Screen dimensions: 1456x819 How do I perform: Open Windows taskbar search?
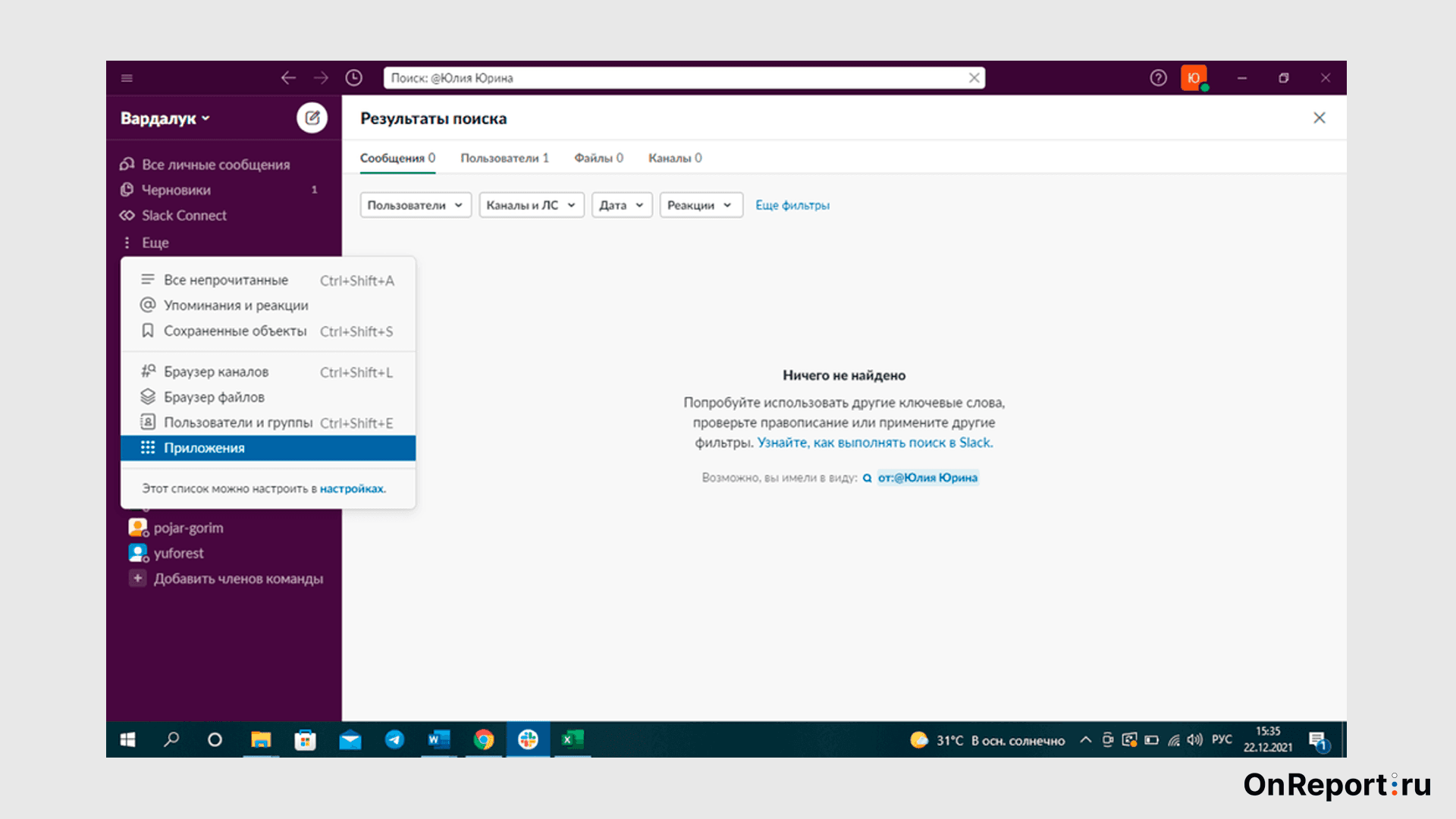[171, 739]
